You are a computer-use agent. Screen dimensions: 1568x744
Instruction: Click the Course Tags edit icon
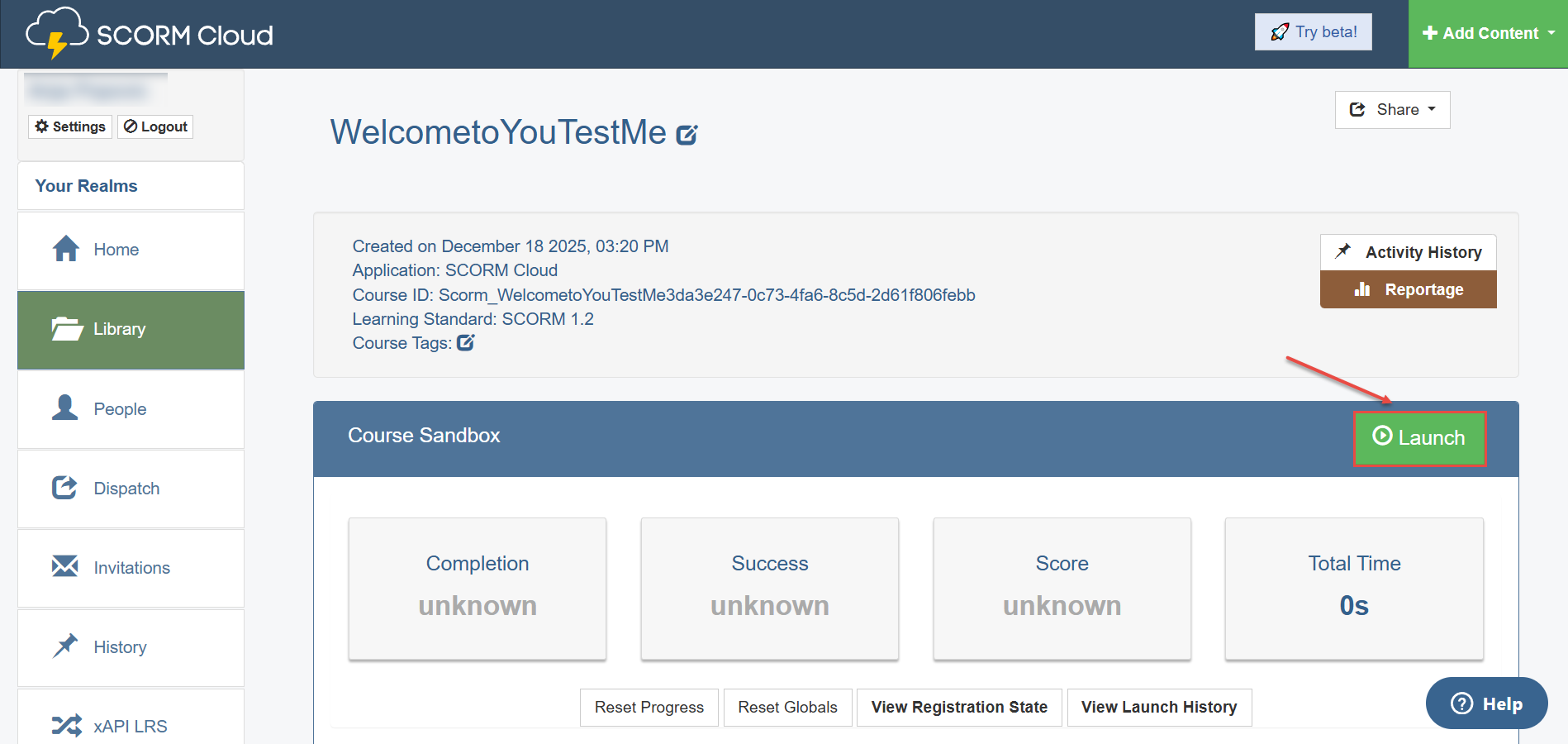coord(466,343)
